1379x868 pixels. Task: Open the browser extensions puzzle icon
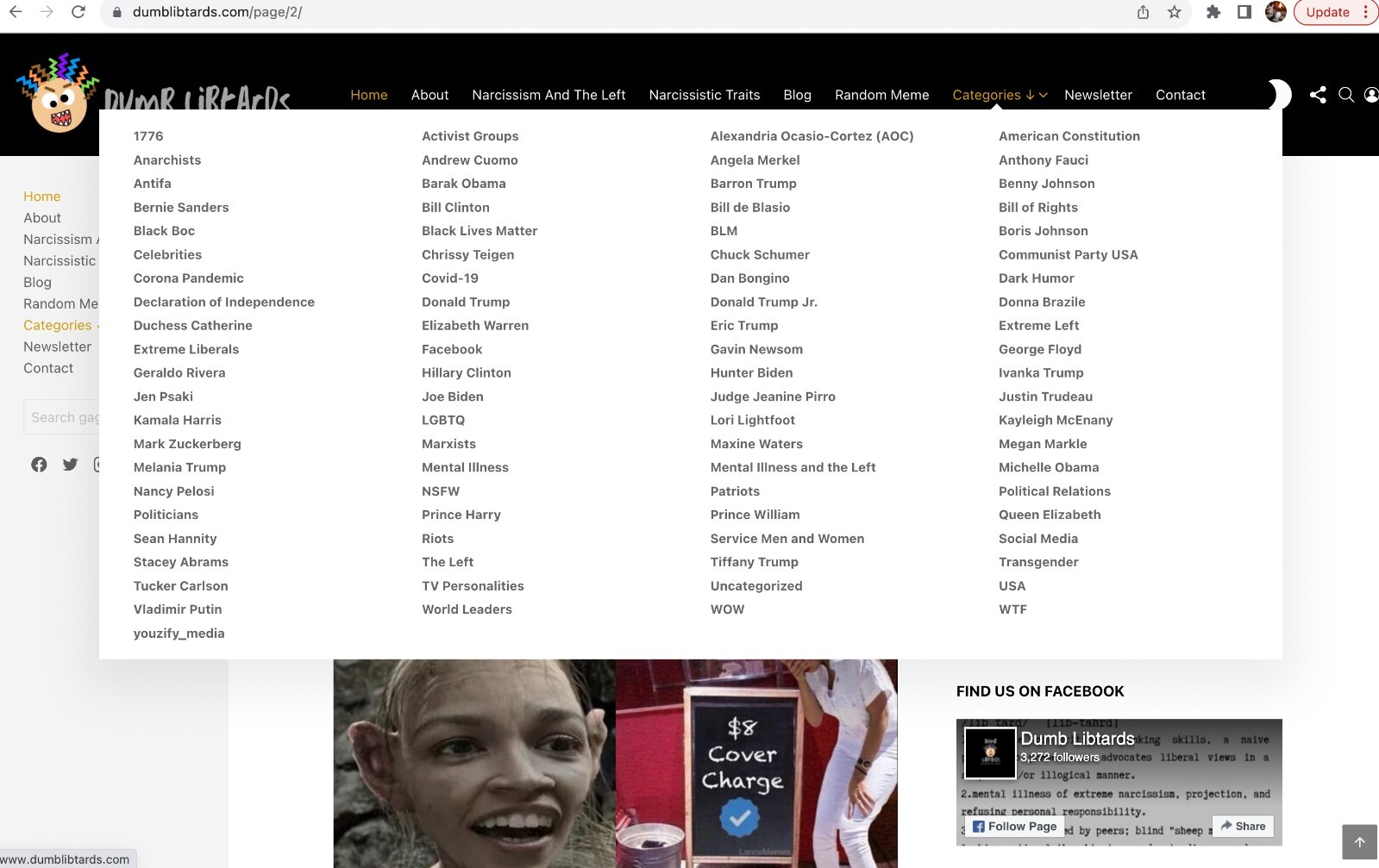(1213, 12)
